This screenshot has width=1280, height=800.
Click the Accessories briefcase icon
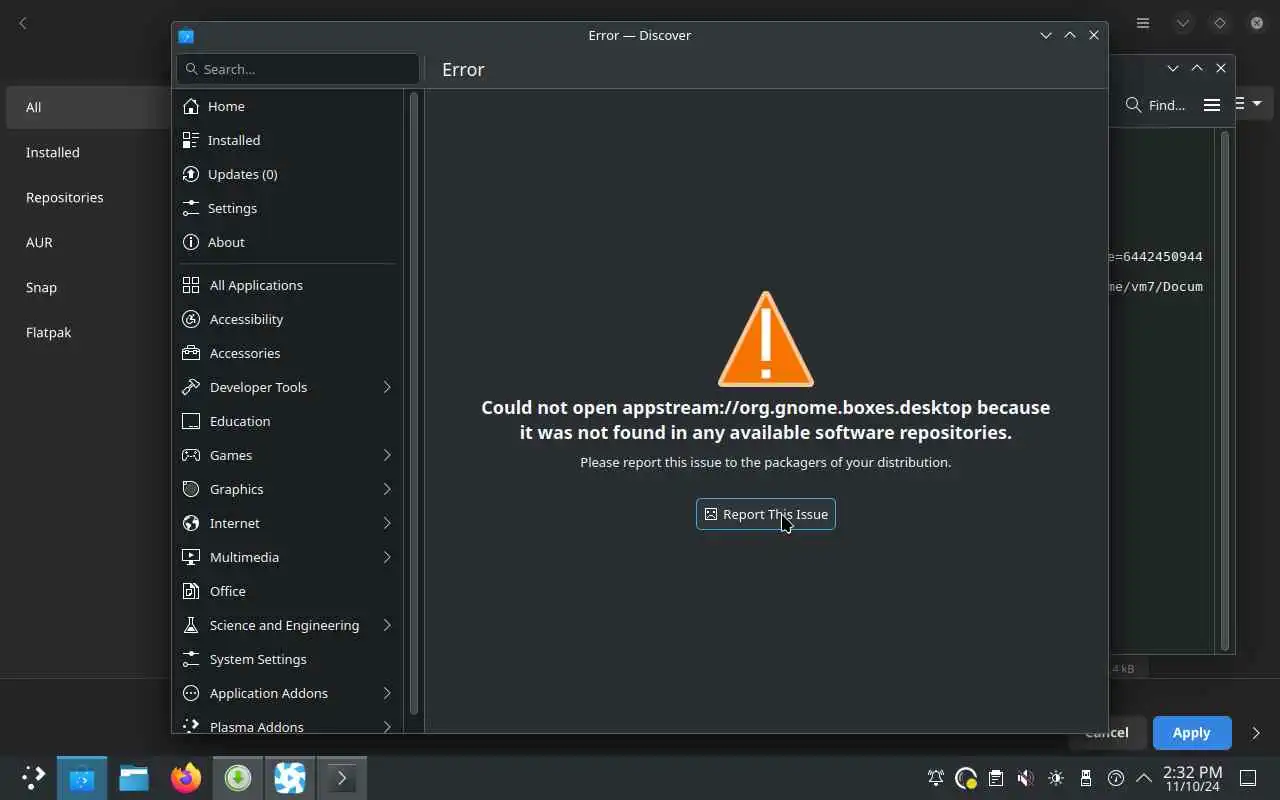[191, 353]
